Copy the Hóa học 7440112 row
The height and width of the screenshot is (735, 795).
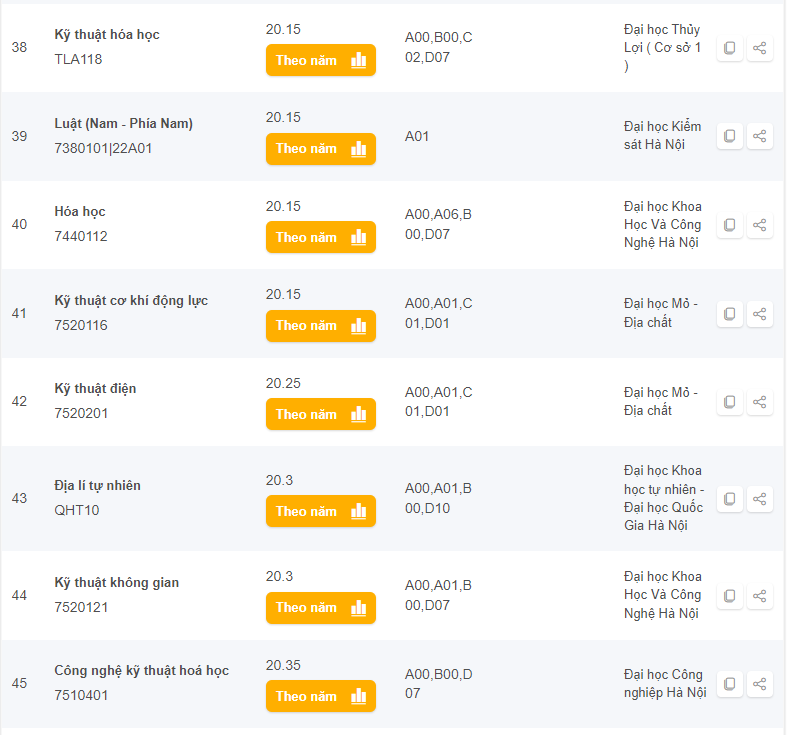[730, 225]
